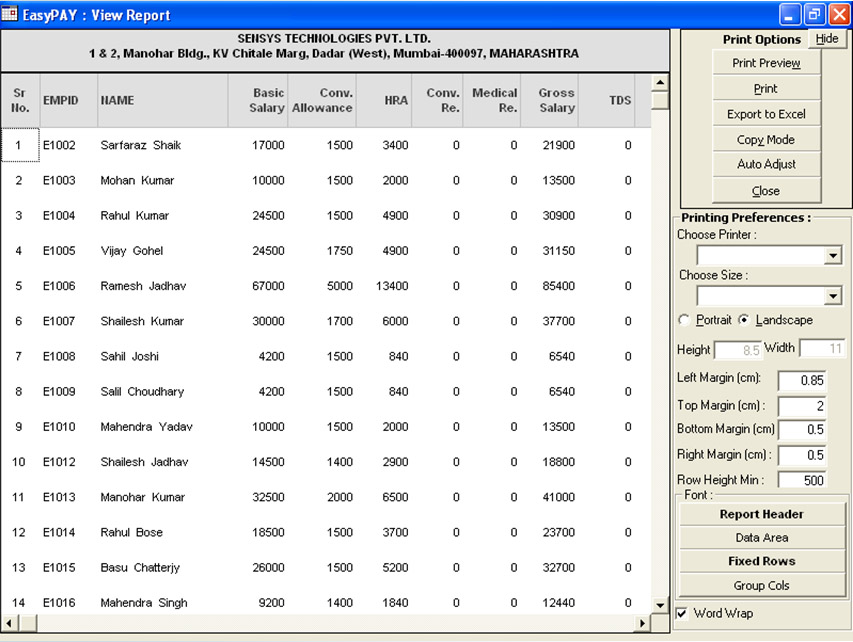853x642 pixels.
Task: Open the Choose Printer dropdown
Action: [833, 255]
